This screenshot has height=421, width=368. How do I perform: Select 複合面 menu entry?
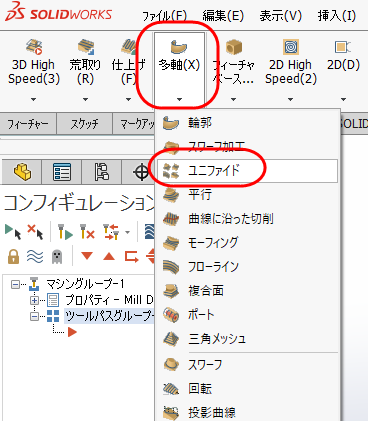pos(247,291)
